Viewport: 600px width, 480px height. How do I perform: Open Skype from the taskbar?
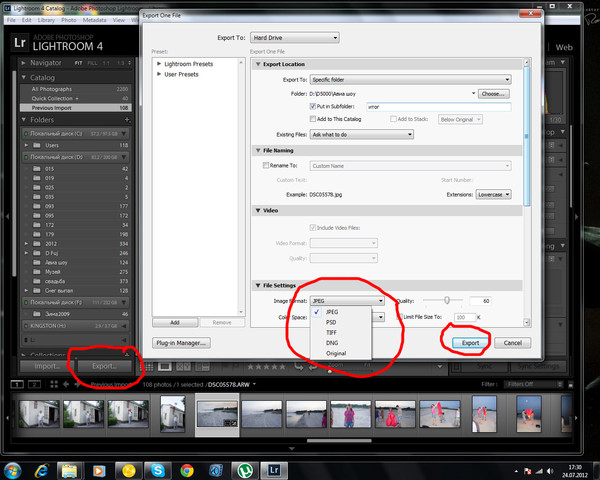point(158,470)
